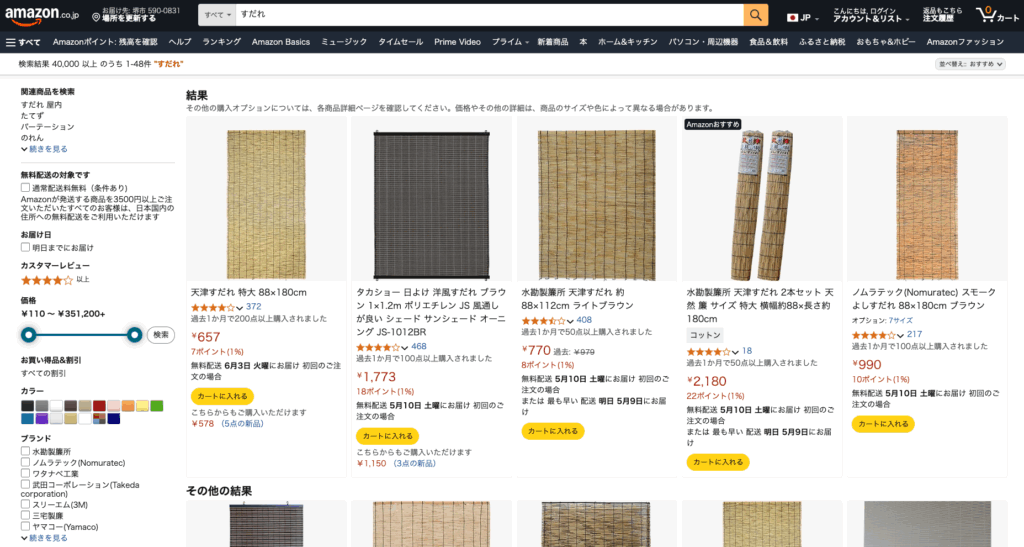Open タイムセール nav item

(x=401, y=42)
